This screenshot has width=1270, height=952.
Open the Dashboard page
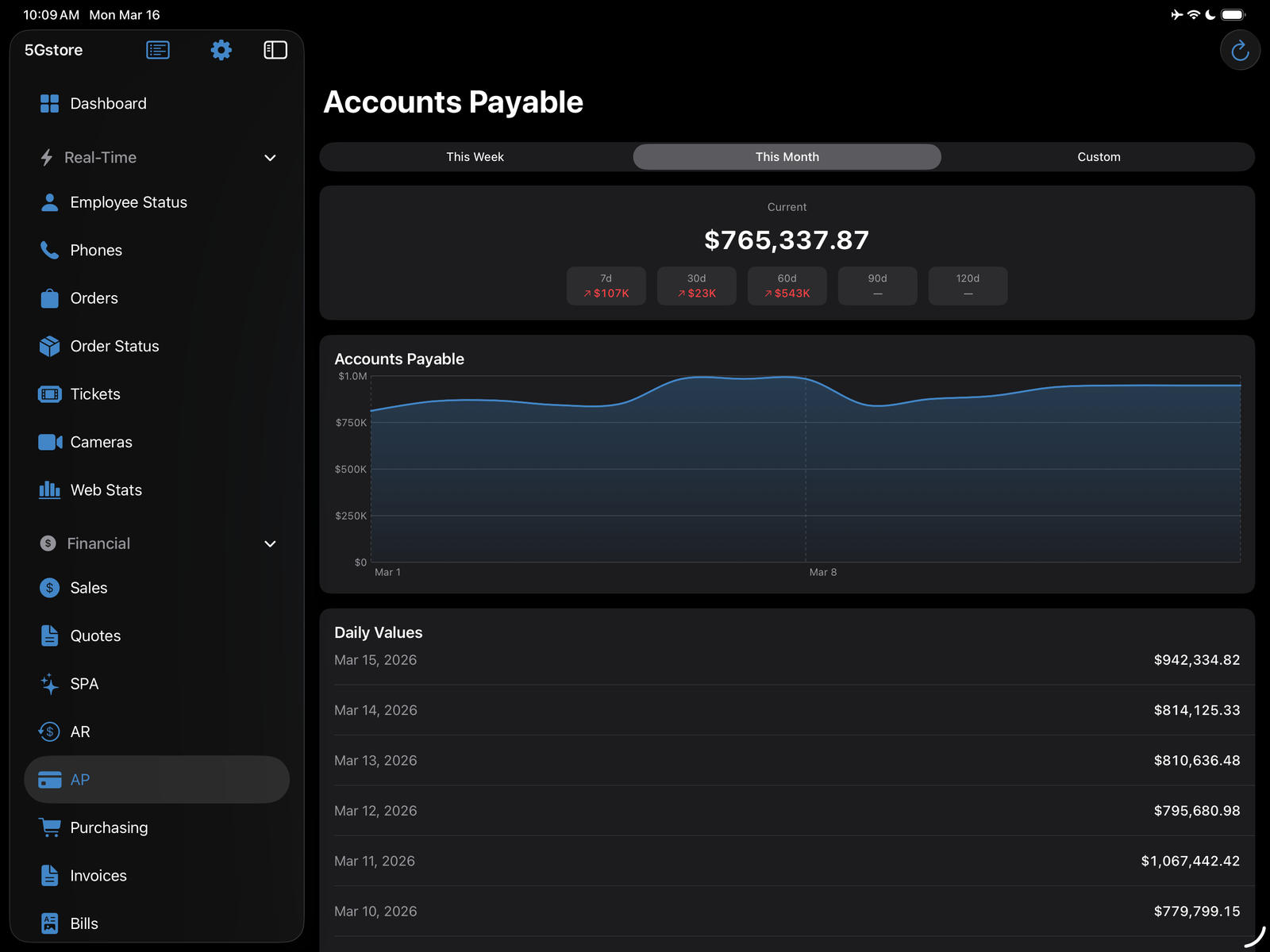click(108, 103)
